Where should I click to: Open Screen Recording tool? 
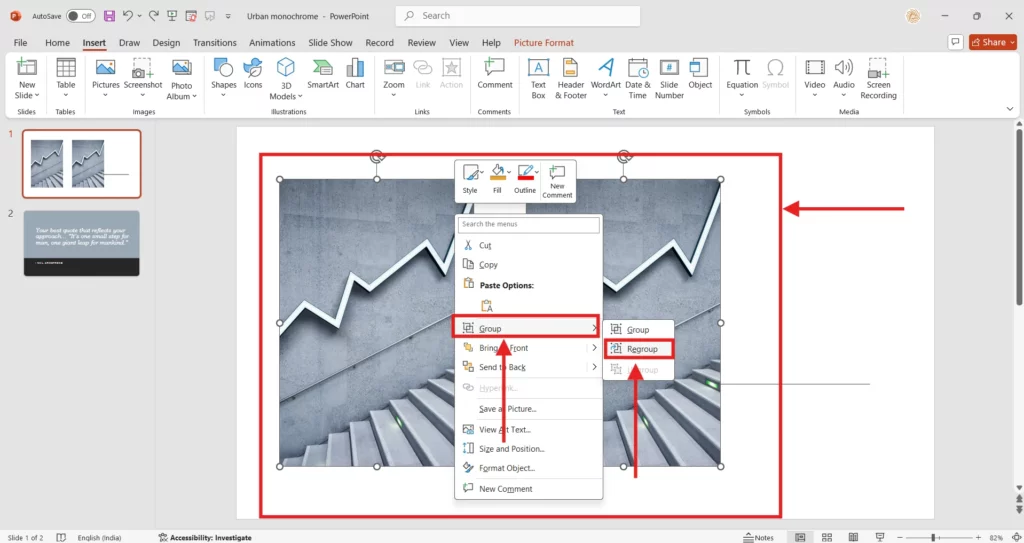pos(878,76)
